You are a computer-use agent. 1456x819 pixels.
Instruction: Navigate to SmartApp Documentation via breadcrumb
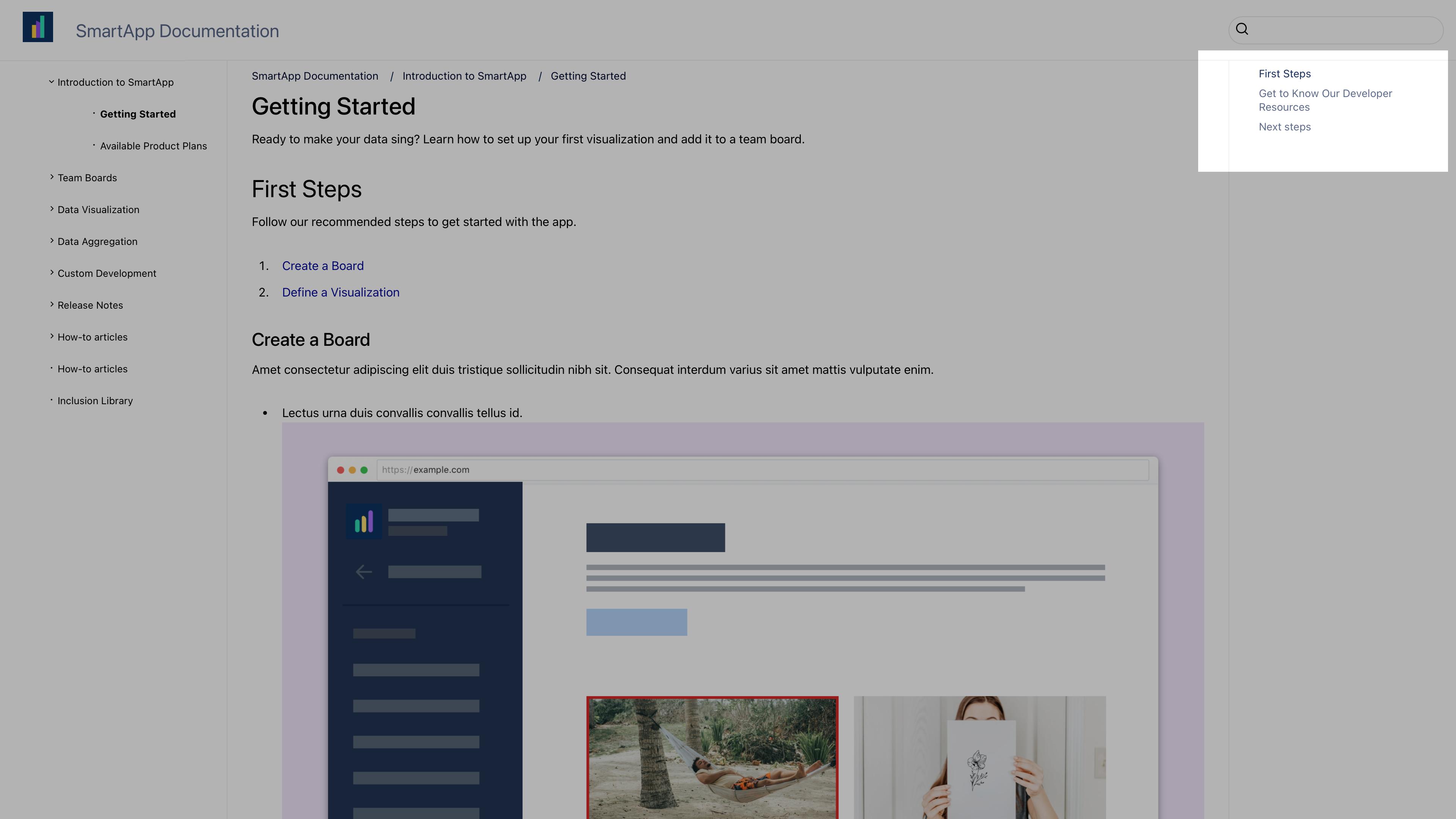pyautogui.click(x=315, y=76)
